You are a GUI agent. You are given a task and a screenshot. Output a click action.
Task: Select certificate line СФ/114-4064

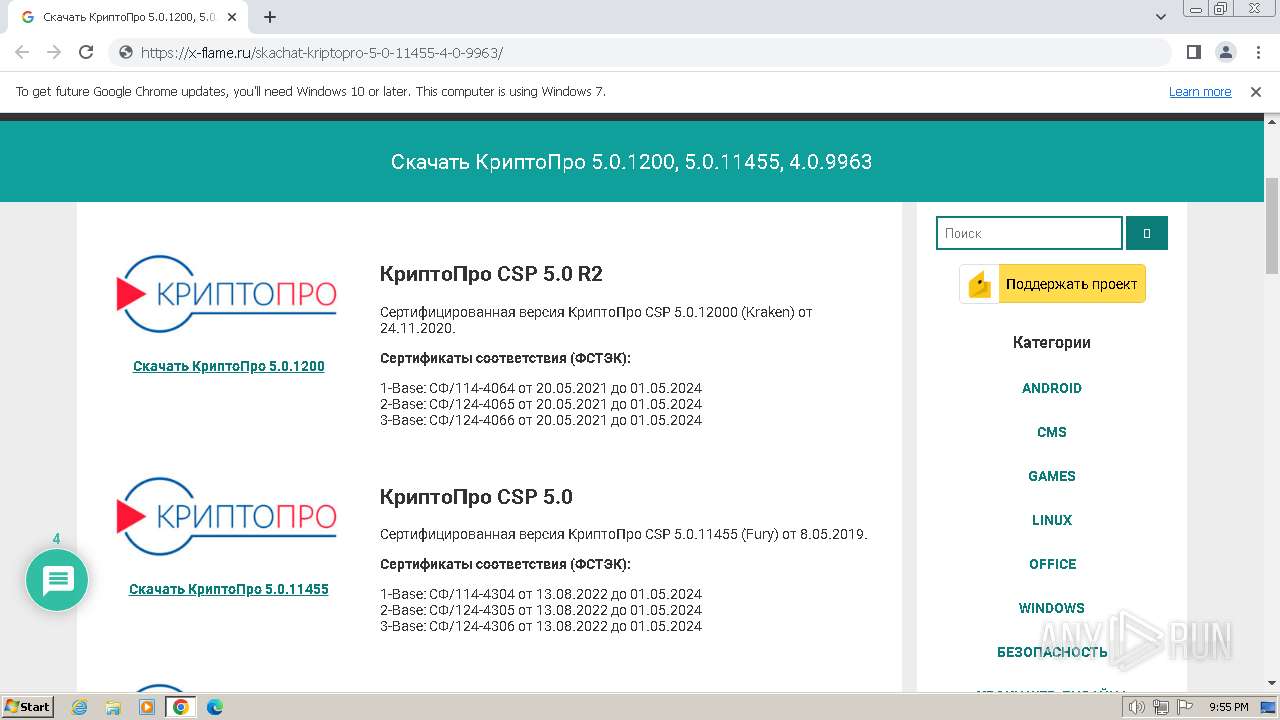click(x=541, y=388)
